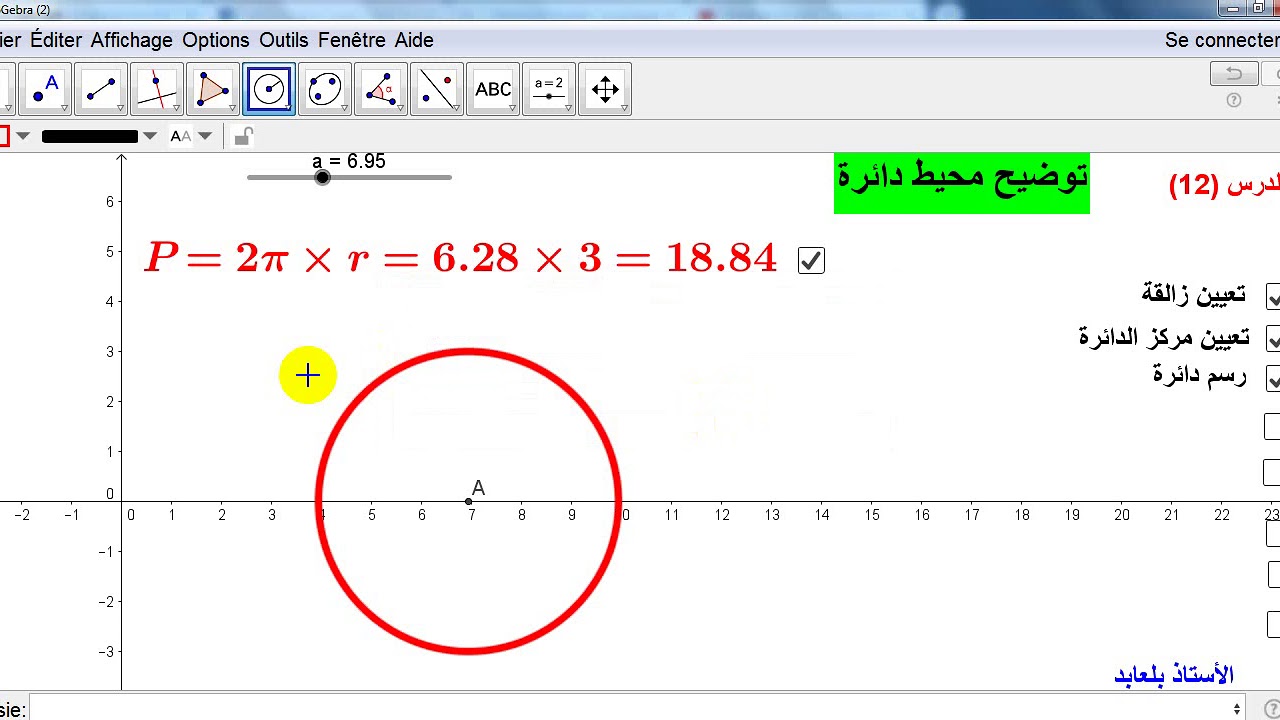Open the Options menu
The image size is (1280, 720).
coord(216,40)
